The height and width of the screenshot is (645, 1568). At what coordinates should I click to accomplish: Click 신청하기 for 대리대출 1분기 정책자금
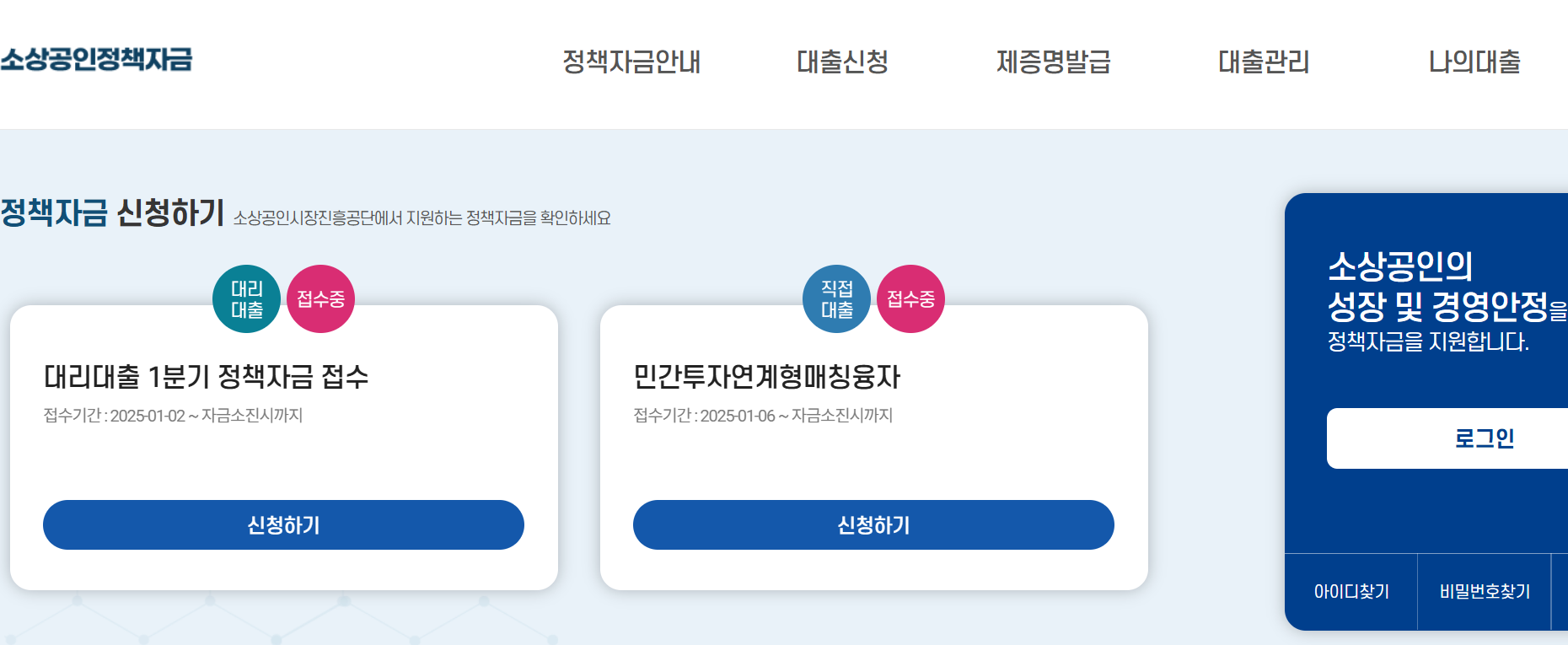[283, 524]
